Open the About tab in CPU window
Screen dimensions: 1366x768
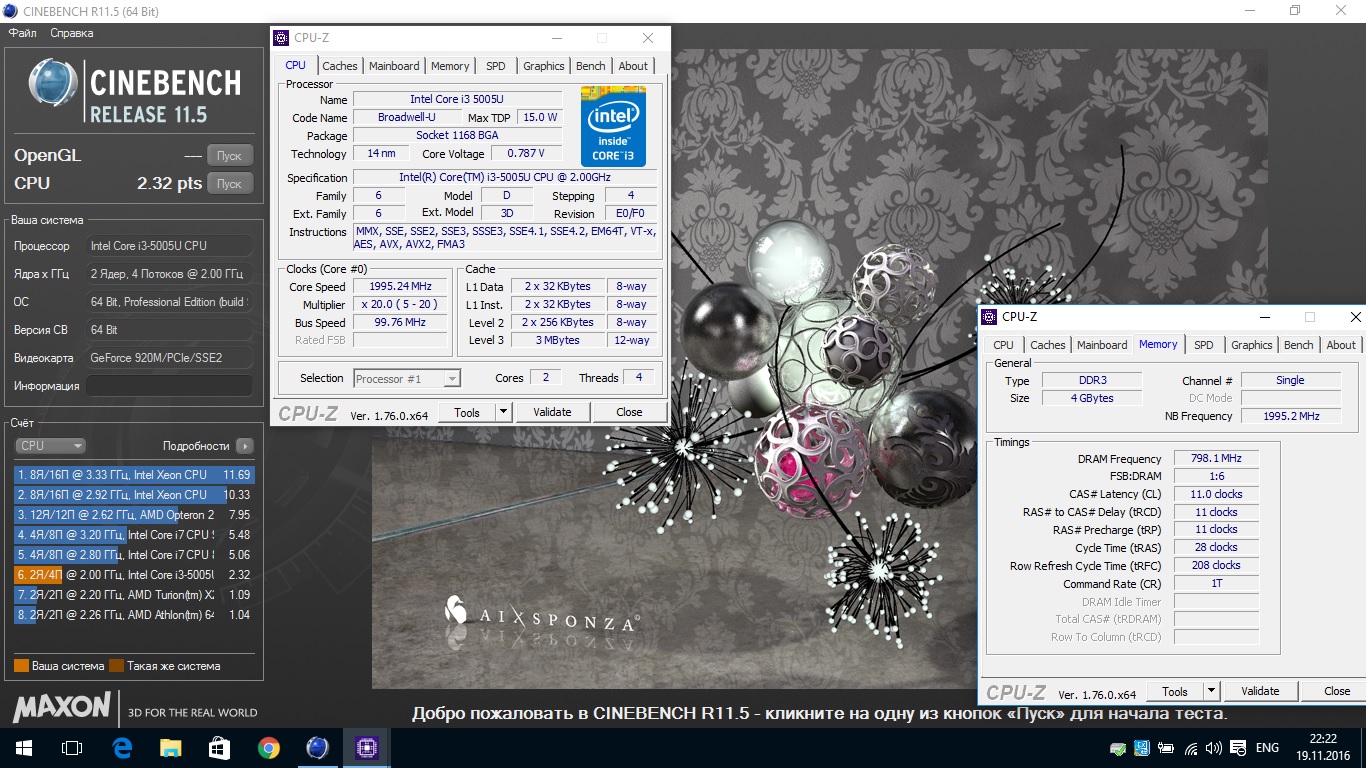coord(633,66)
